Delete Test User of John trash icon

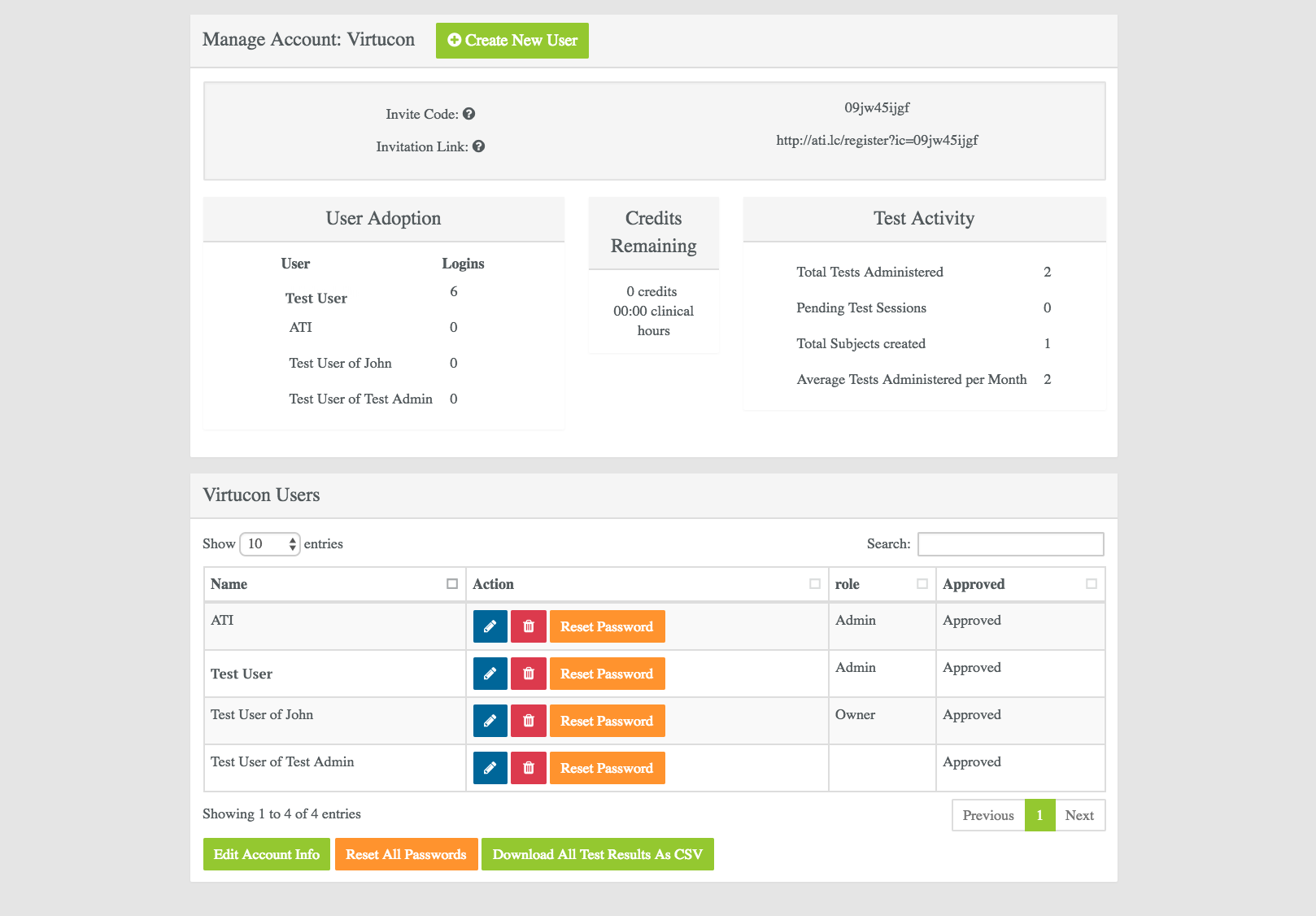529,721
